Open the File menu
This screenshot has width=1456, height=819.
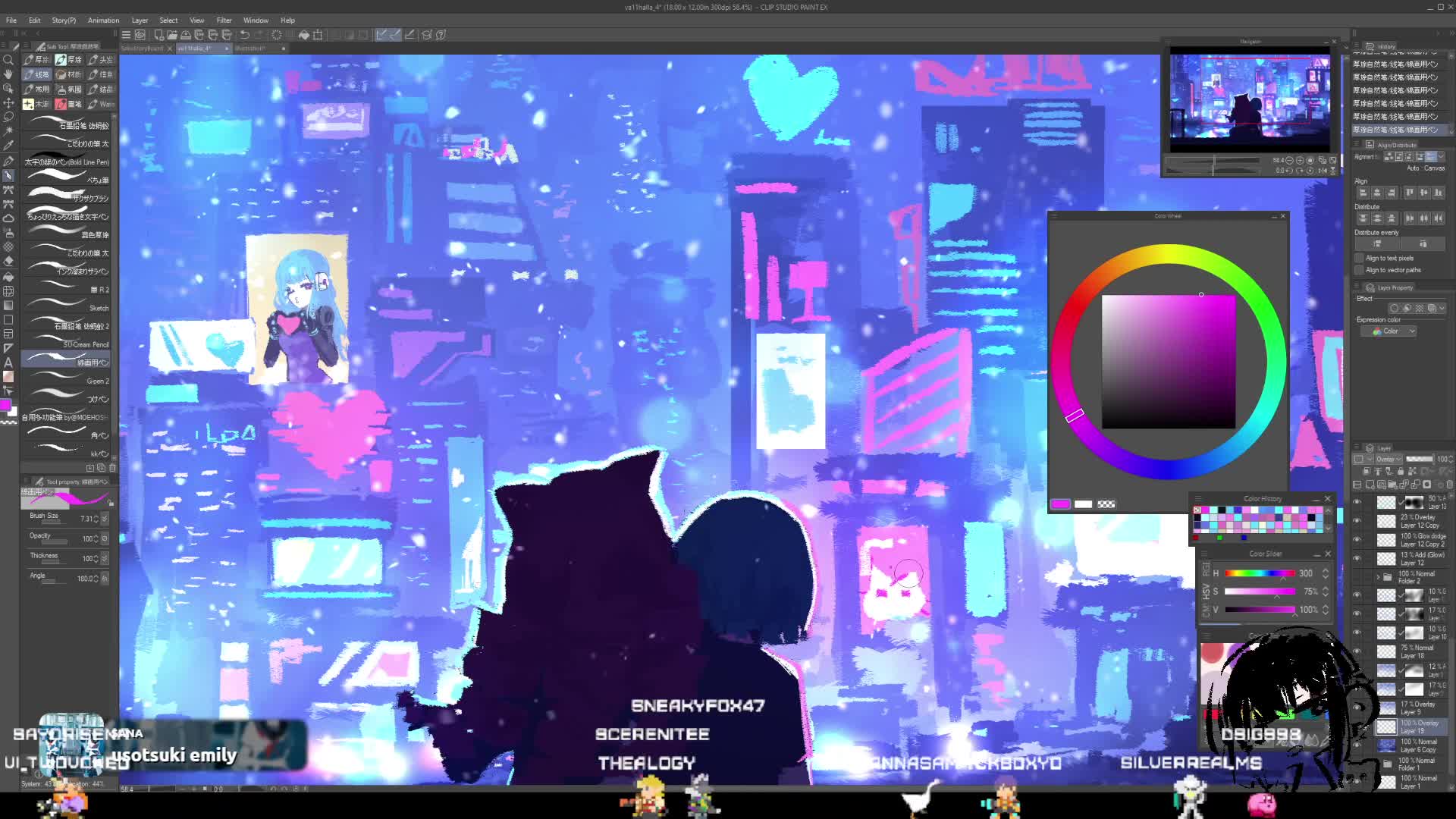click(11, 20)
